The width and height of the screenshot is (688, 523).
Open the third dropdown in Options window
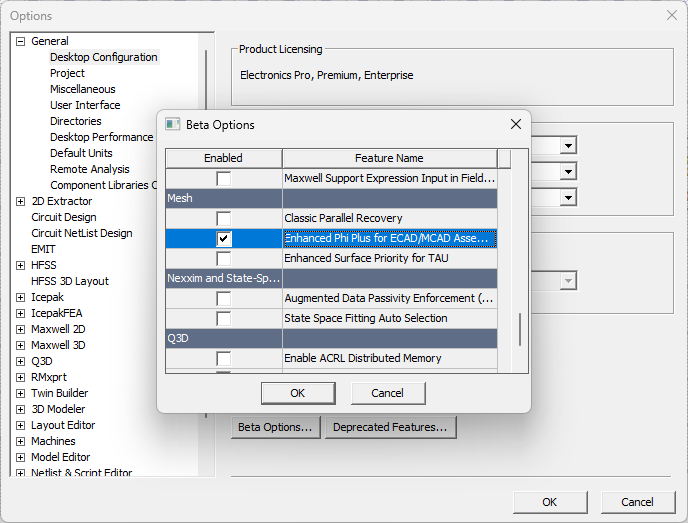click(568, 197)
